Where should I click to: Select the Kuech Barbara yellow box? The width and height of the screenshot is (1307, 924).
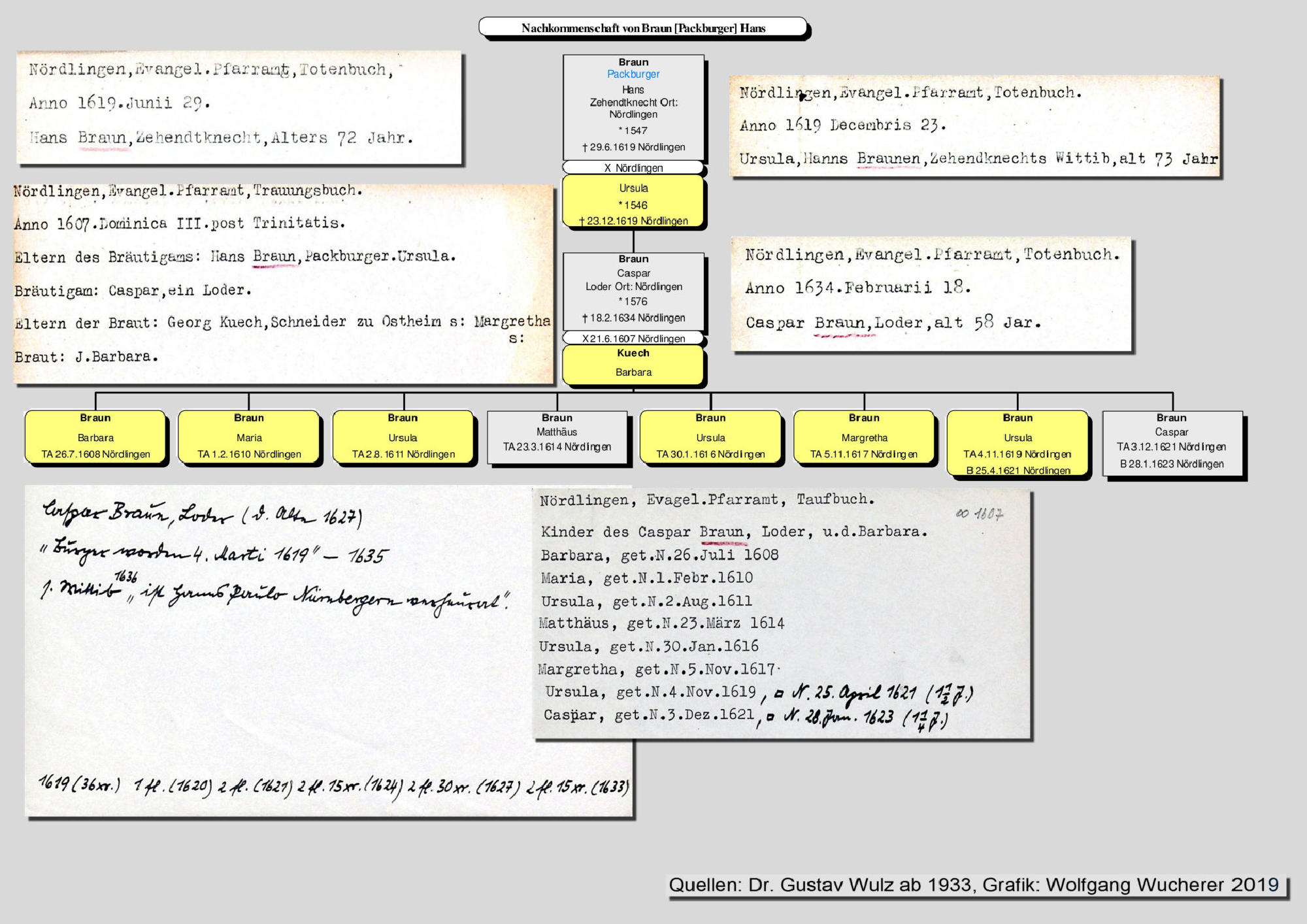(633, 365)
